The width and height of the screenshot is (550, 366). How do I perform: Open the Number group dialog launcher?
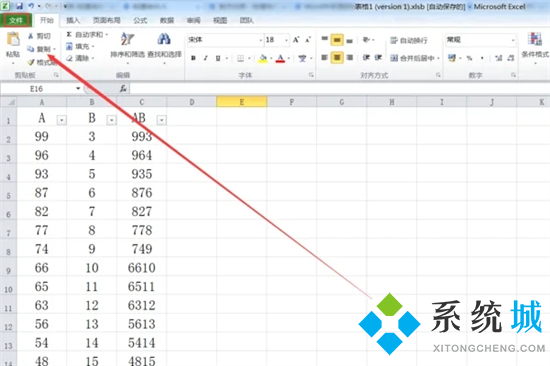(513, 75)
